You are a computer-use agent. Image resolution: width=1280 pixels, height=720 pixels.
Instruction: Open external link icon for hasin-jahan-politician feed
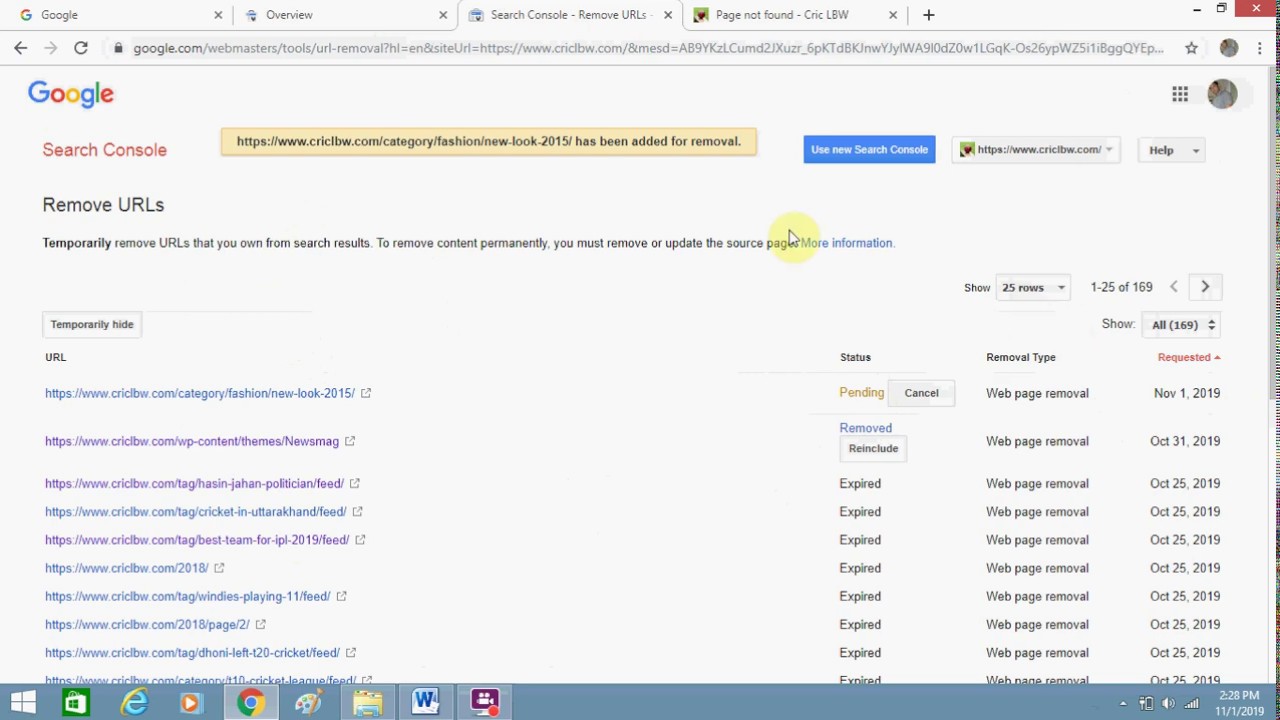pos(354,483)
